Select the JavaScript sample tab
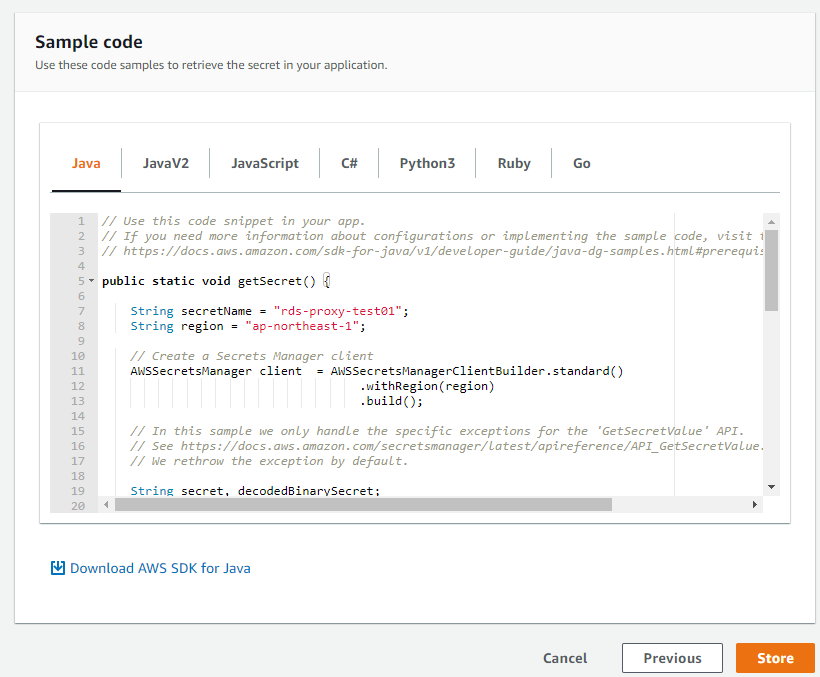820x677 pixels. 265,164
